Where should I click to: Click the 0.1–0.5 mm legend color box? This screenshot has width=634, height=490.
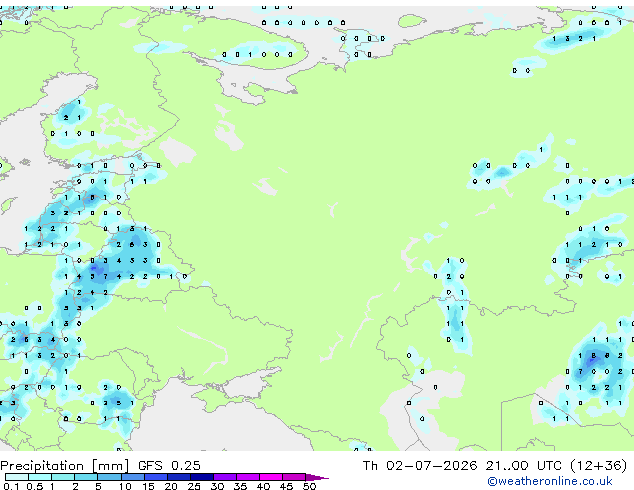click(x=17, y=477)
